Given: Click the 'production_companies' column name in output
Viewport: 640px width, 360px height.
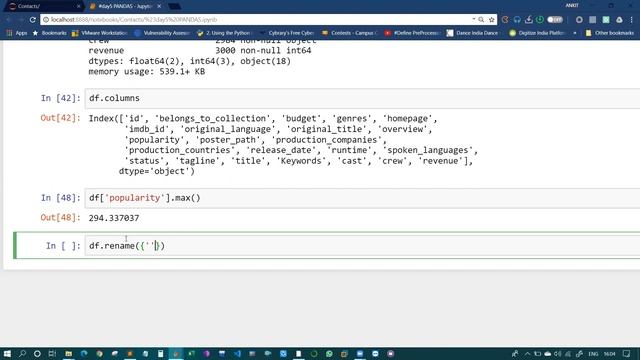Looking at the screenshot, I should [x=327, y=140].
